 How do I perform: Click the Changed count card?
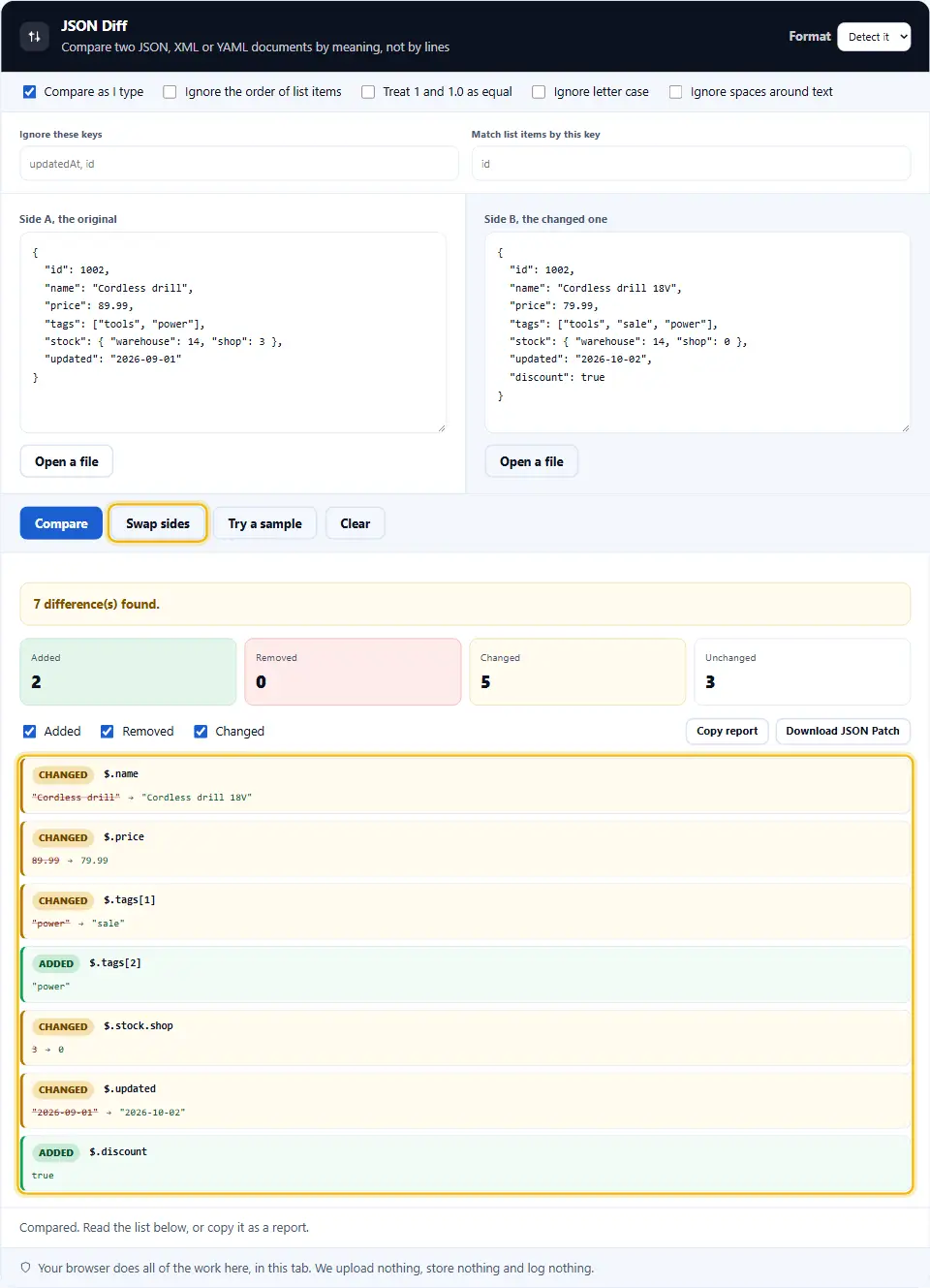click(577, 672)
